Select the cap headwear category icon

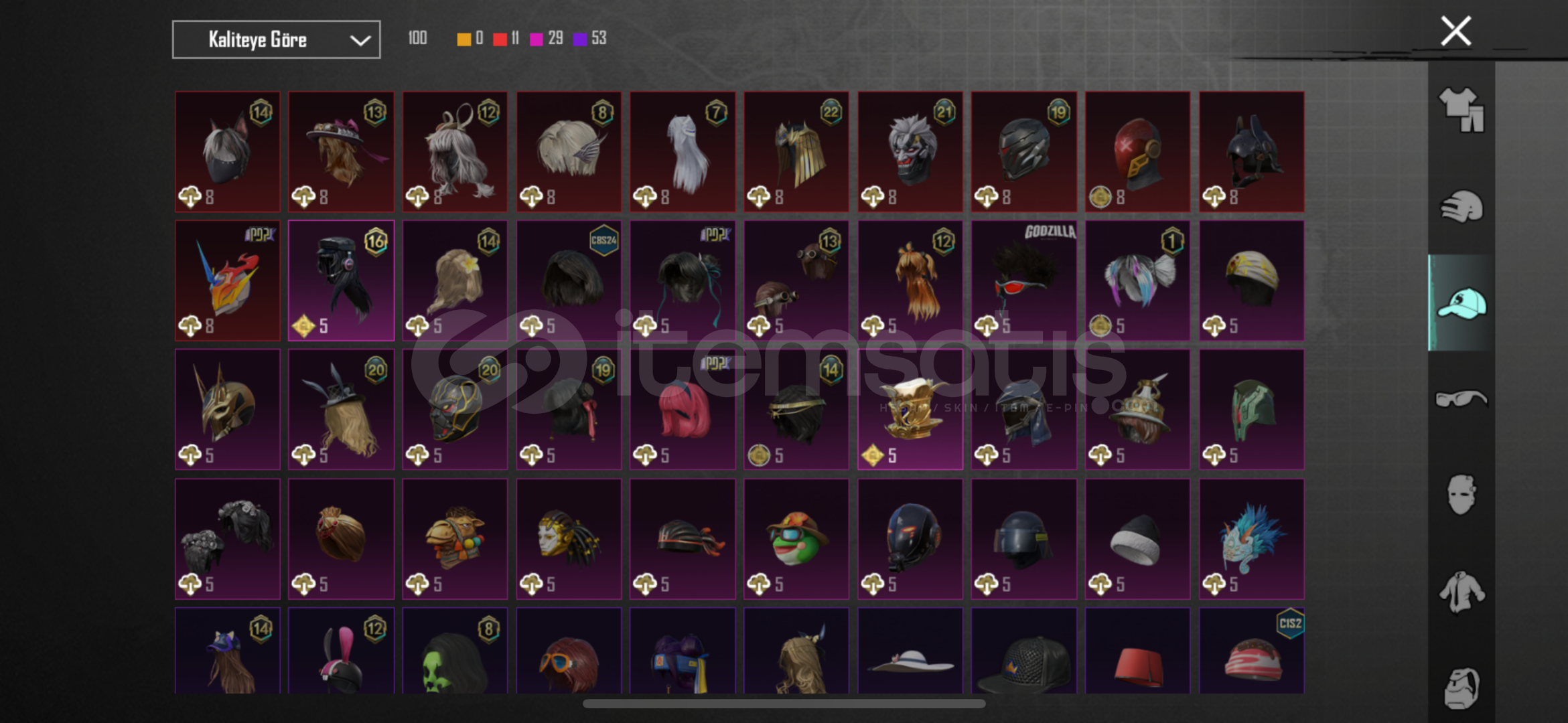tap(1461, 303)
